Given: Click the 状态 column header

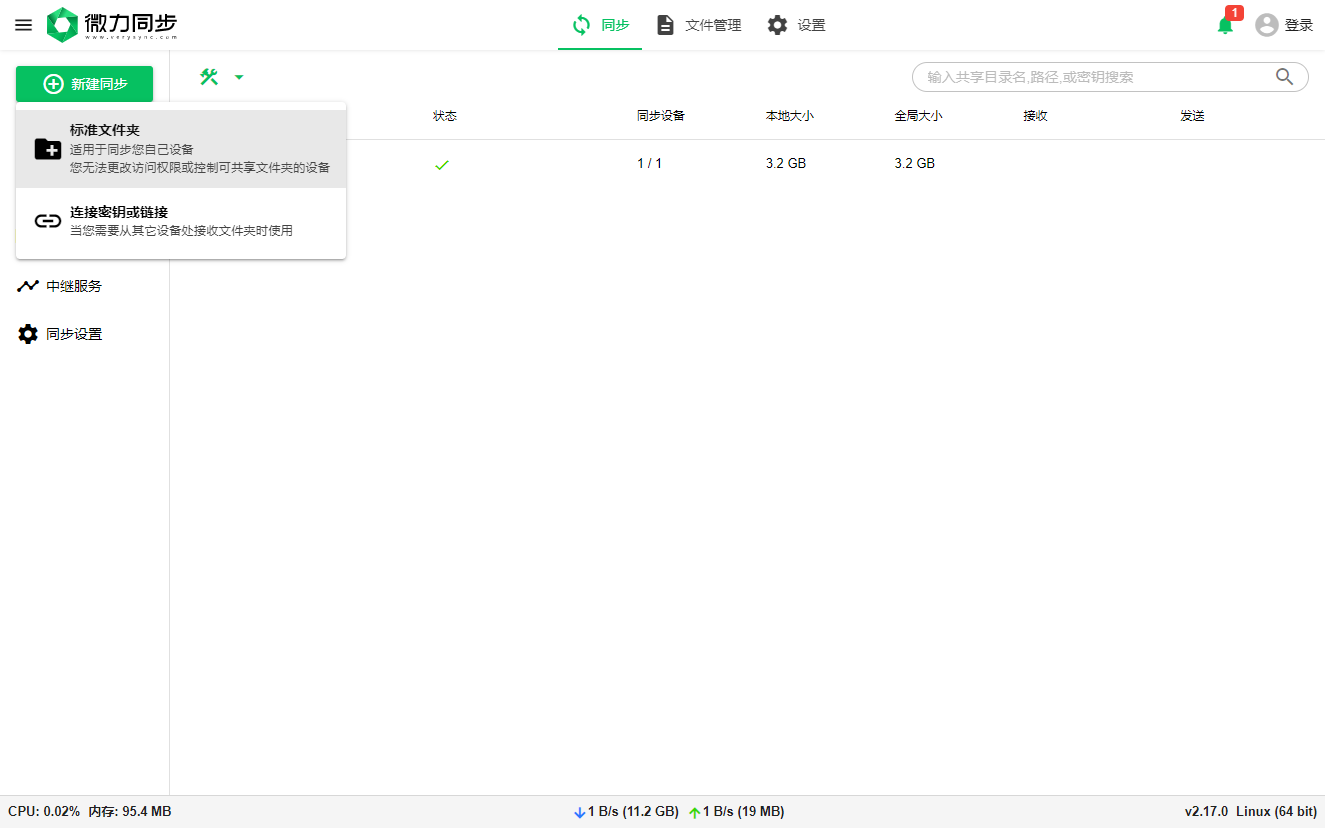Looking at the screenshot, I should point(445,116).
